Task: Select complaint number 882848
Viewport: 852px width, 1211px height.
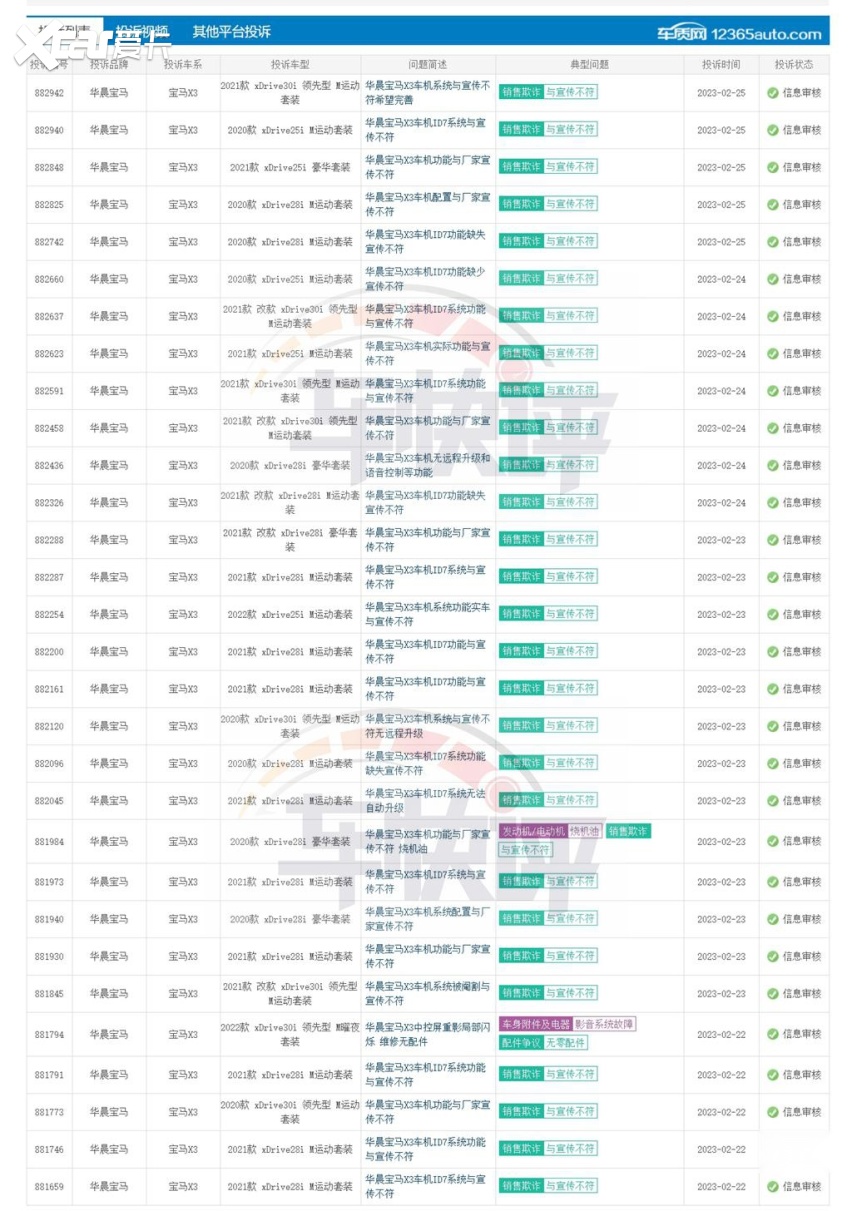Action: point(49,167)
